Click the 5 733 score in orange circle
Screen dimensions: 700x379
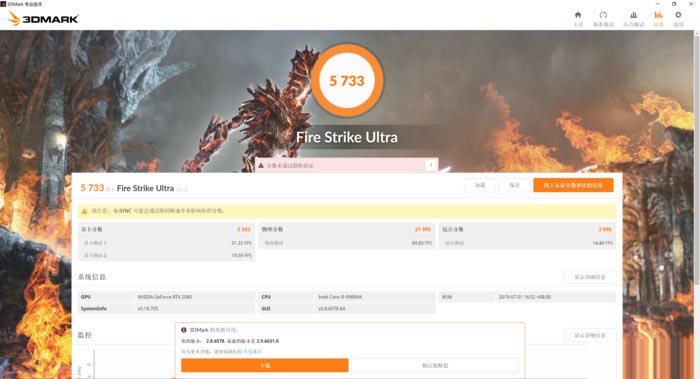(x=347, y=81)
